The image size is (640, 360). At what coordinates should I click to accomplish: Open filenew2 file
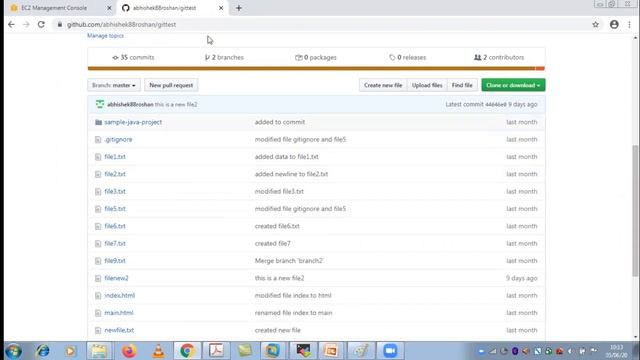click(x=116, y=278)
